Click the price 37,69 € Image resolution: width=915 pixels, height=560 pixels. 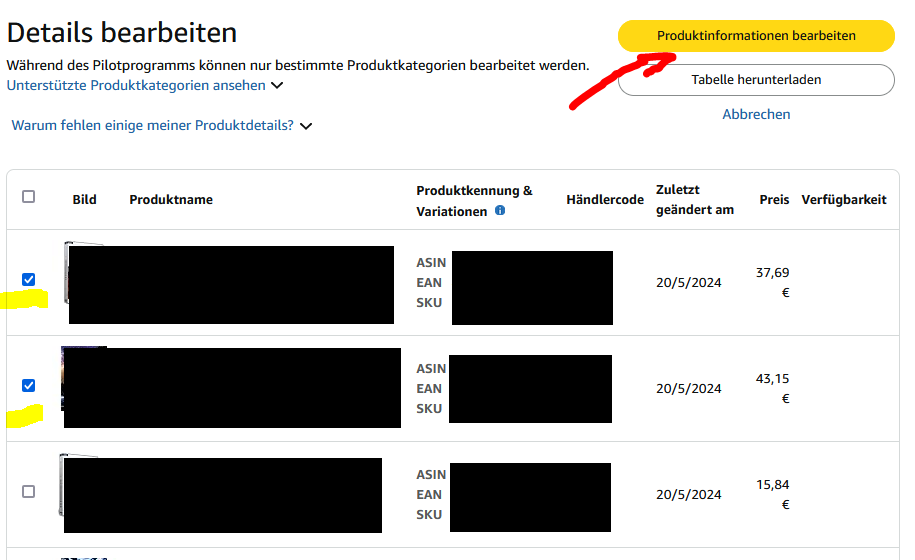point(773,282)
